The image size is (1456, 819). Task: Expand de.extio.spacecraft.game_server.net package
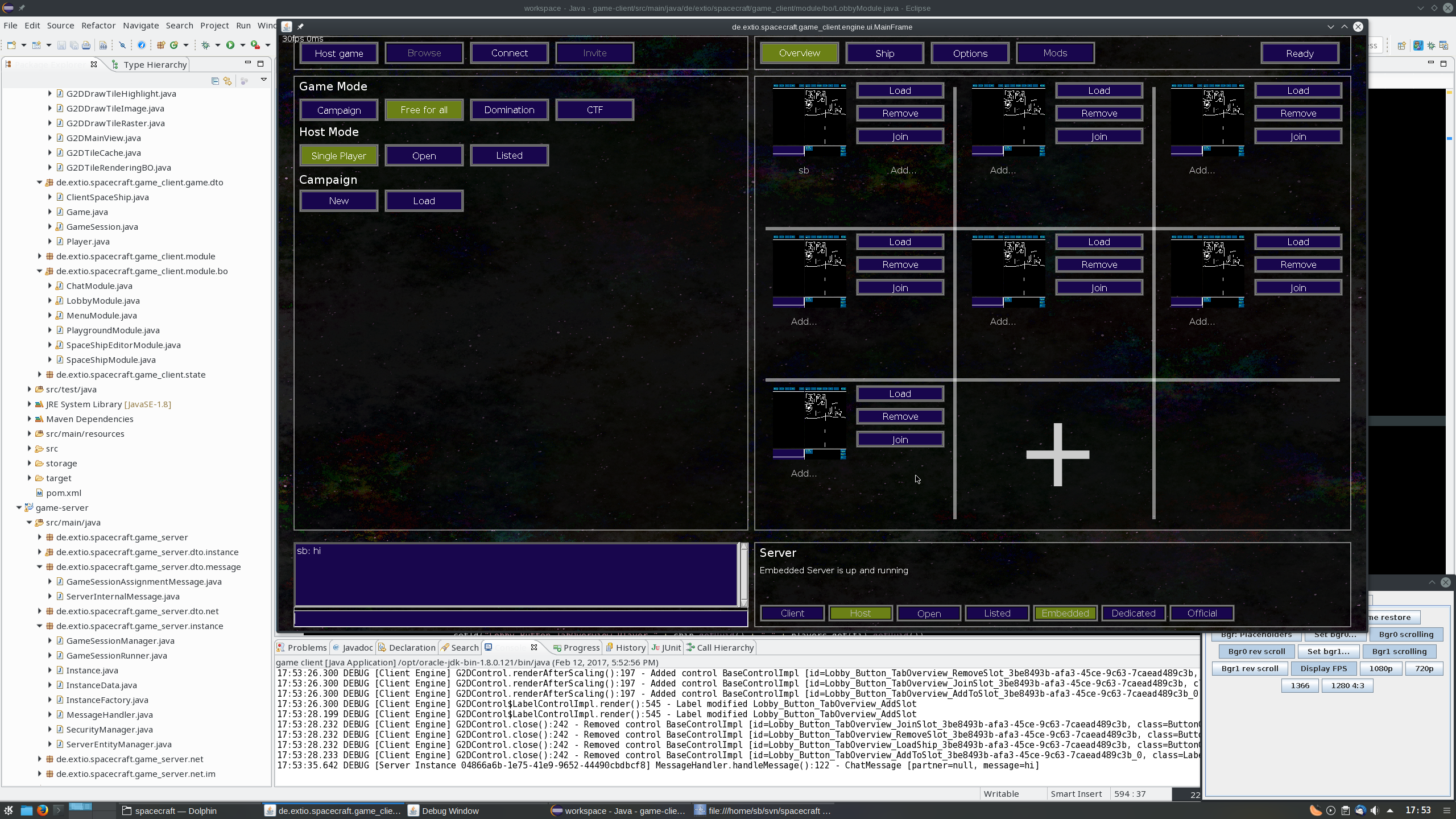coord(39,759)
